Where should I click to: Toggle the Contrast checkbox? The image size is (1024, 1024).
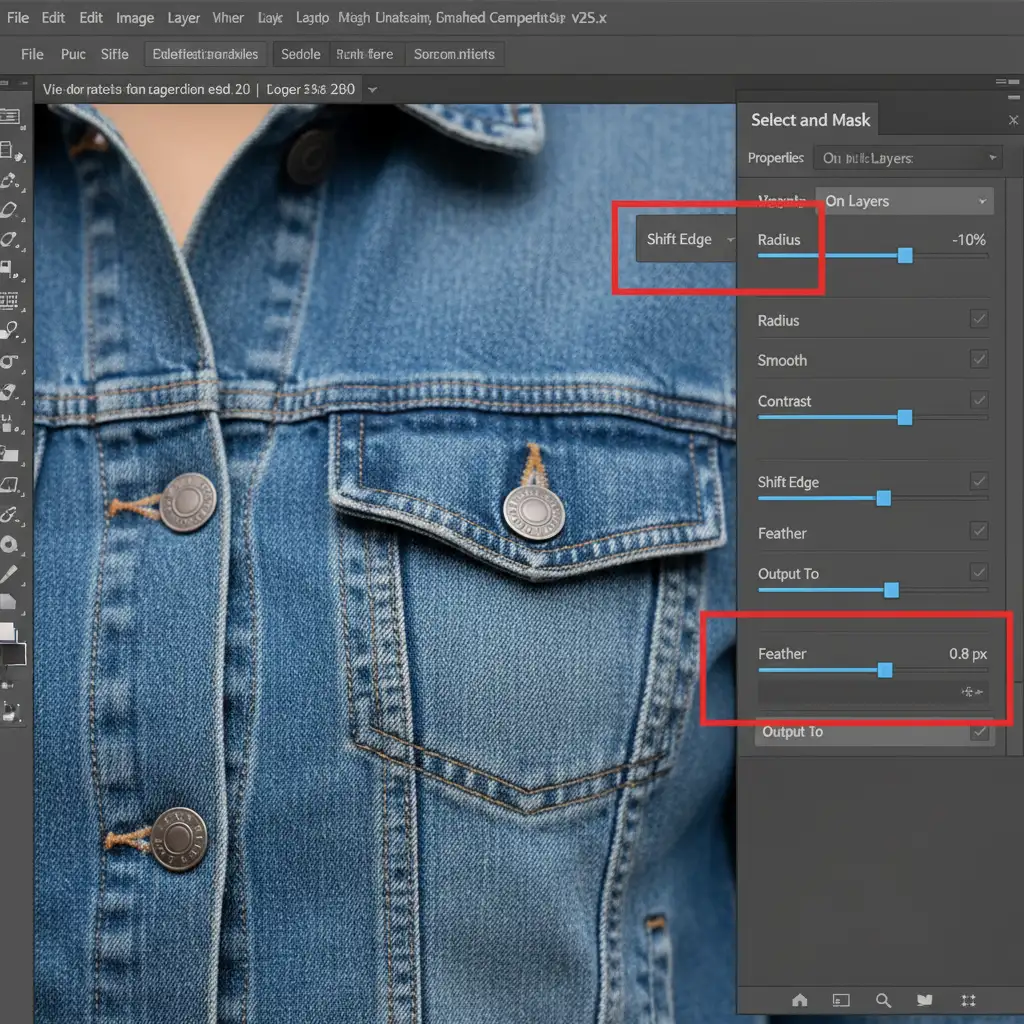pos(979,401)
